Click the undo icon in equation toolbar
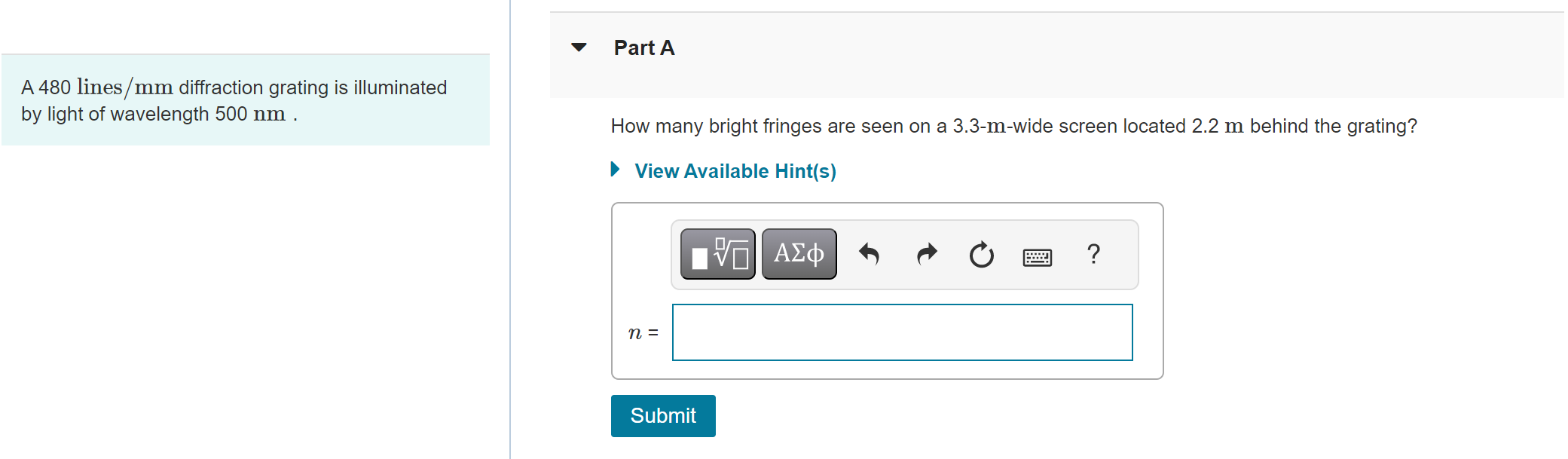1568x459 pixels. tap(868, 255)
